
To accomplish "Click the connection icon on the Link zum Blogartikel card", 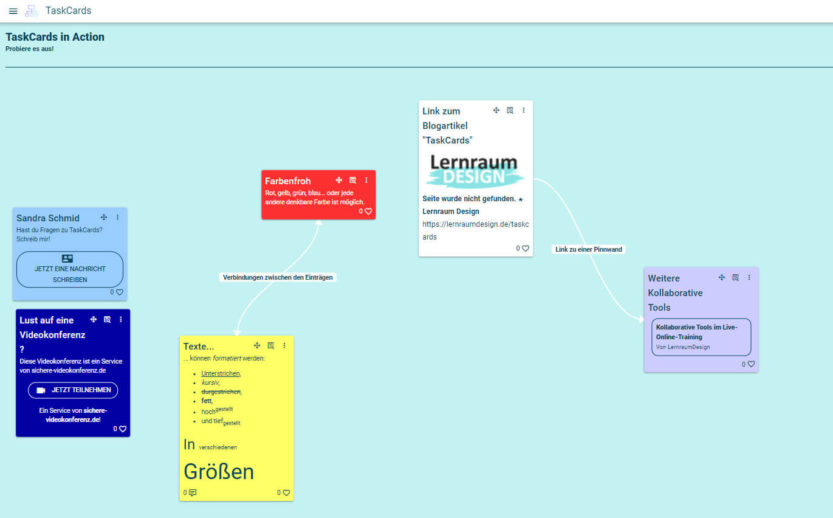I will pos(510,110).
